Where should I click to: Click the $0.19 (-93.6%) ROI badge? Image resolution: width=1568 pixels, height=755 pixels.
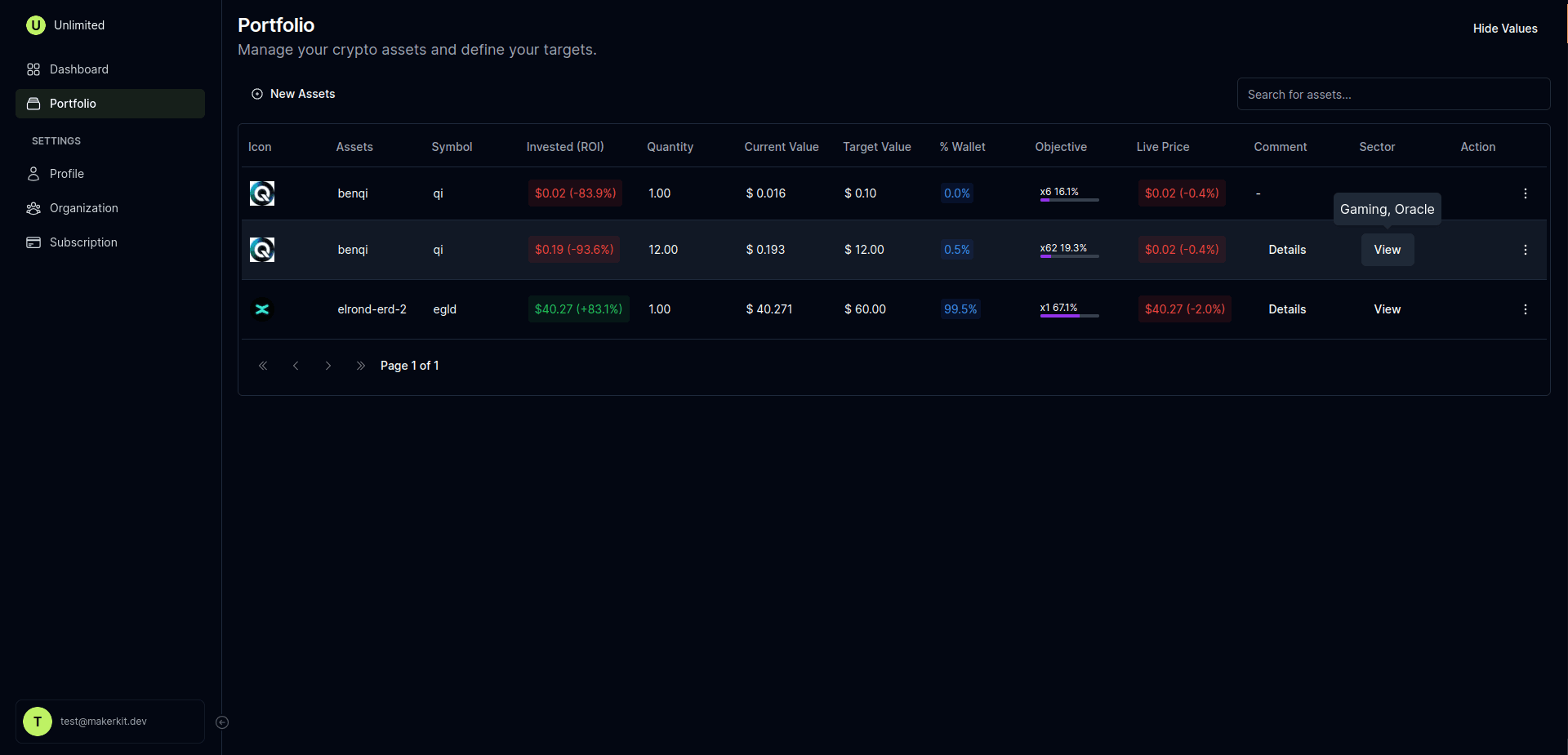point(574,250)
